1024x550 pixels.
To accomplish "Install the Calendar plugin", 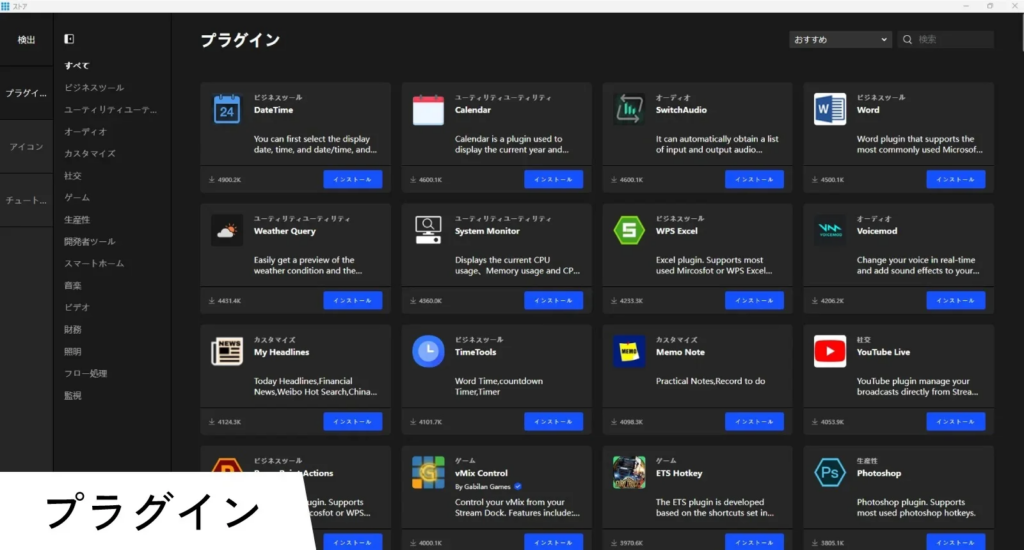I will pos(553,180).
